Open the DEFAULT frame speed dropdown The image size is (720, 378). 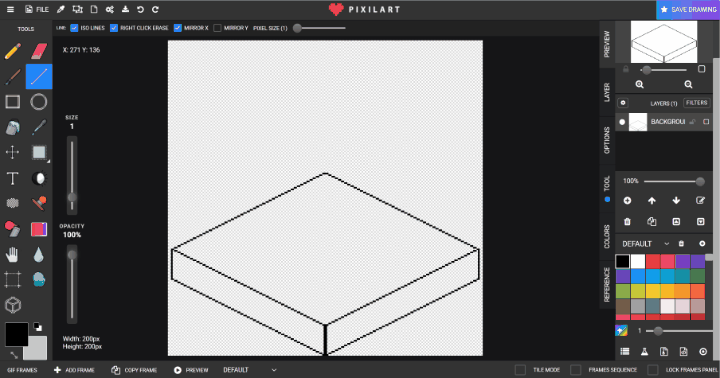(250, 370)
